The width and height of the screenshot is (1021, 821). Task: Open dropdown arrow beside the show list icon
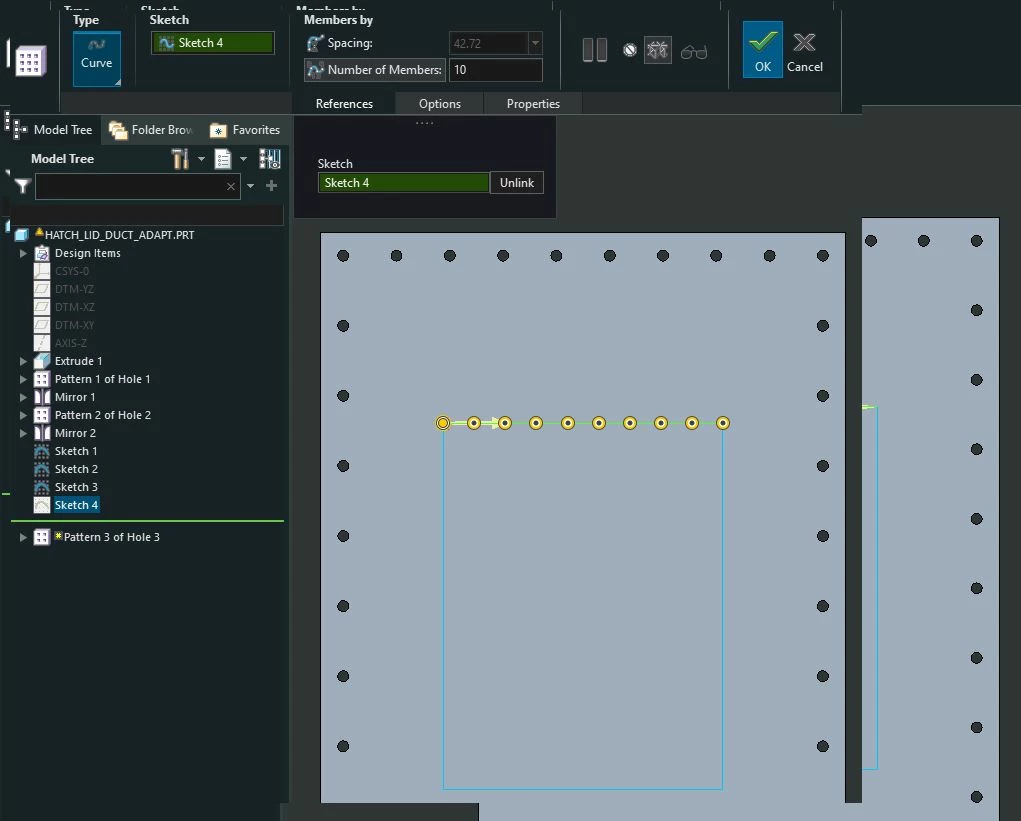pos(244,159)
